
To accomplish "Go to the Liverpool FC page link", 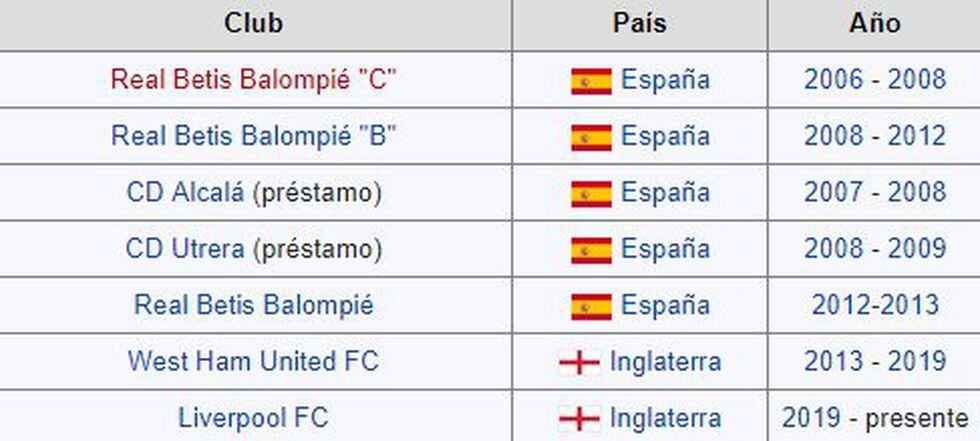I will 253,417.
